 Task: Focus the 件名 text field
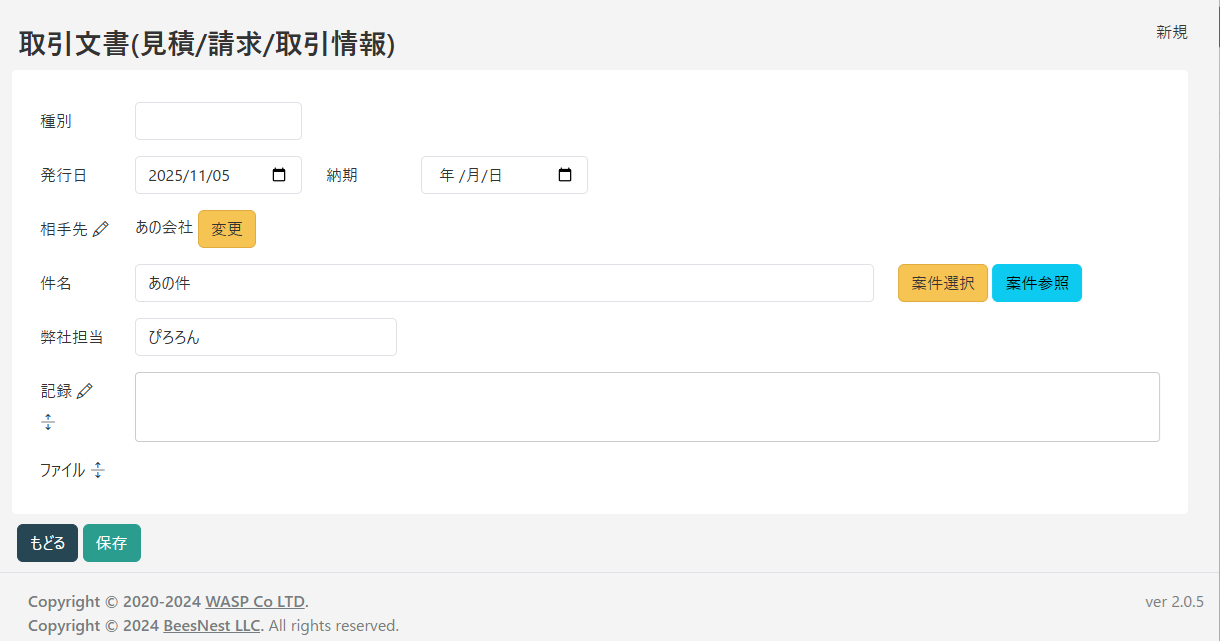point(504,283)
